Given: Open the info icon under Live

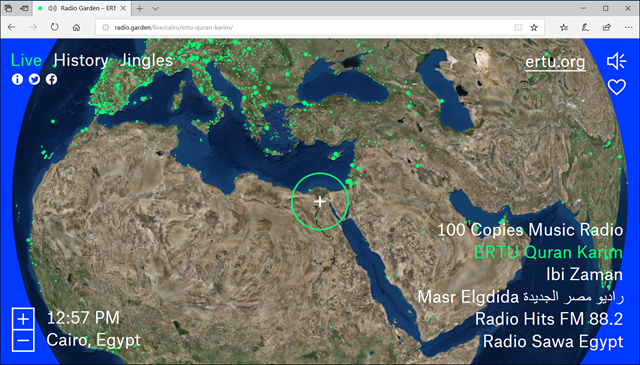Looking at the screenshot, I should coord(17,79).
